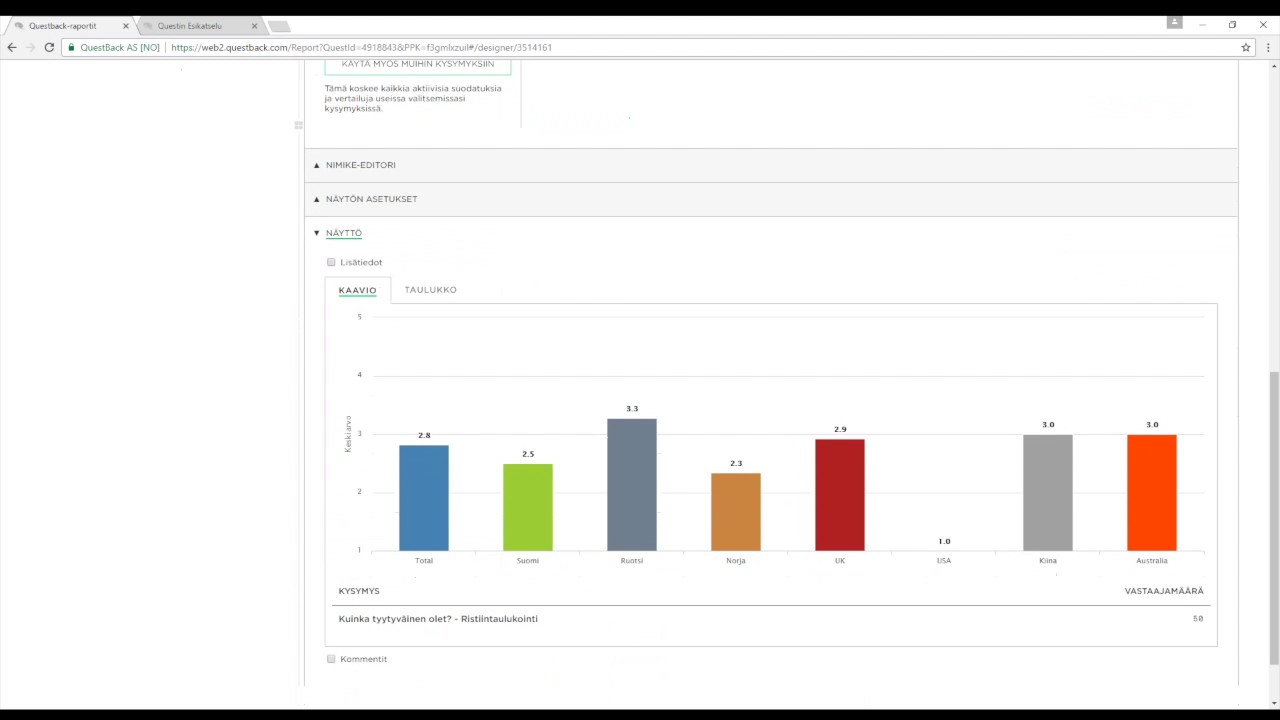
Task: Click the blue Total bar
Action: tap(424, 498)
